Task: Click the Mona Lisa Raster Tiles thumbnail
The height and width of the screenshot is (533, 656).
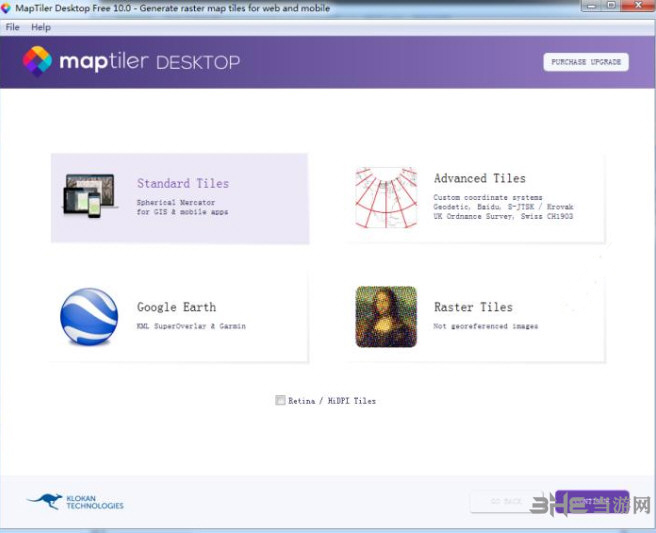Action: [x=386, y=317]
